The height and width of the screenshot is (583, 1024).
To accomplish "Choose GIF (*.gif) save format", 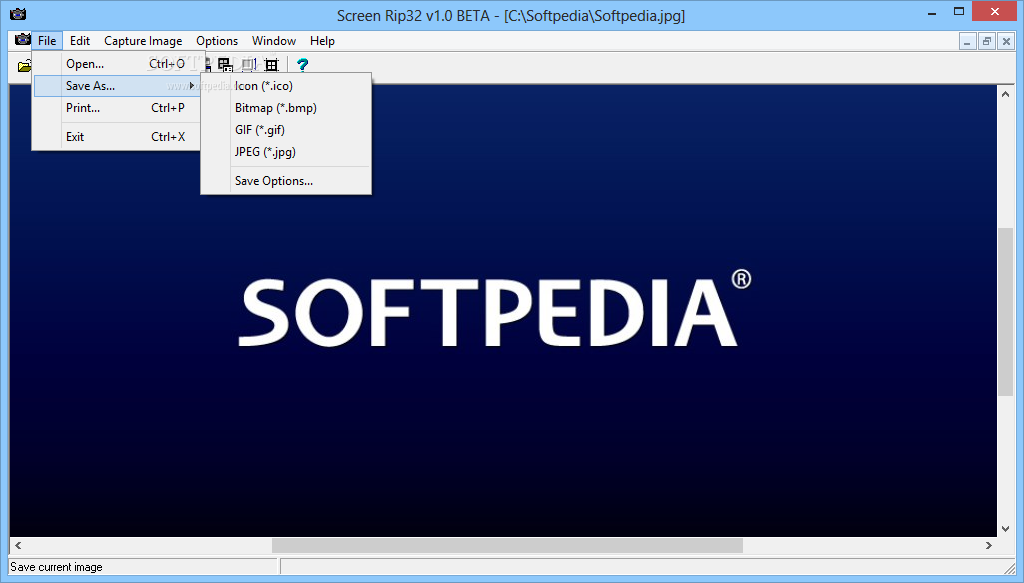I will (286, 130).
